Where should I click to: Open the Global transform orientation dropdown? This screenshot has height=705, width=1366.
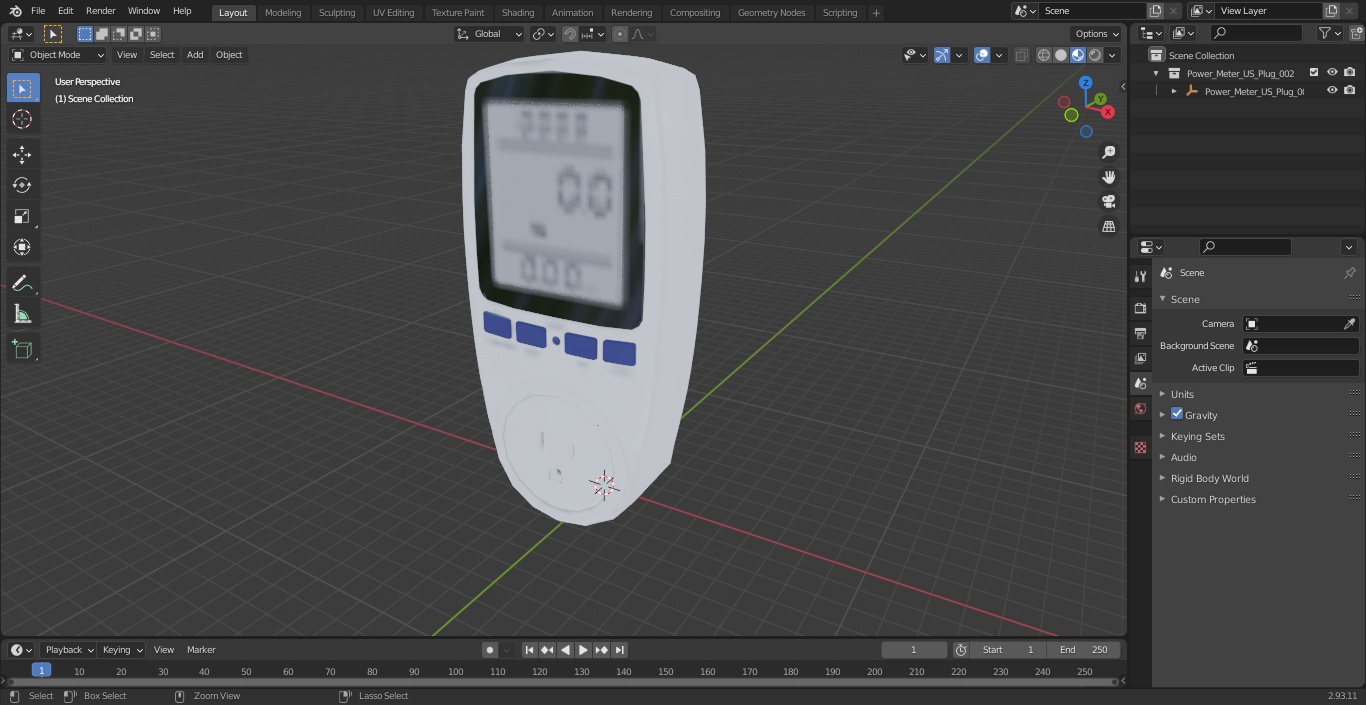(489, 34)
